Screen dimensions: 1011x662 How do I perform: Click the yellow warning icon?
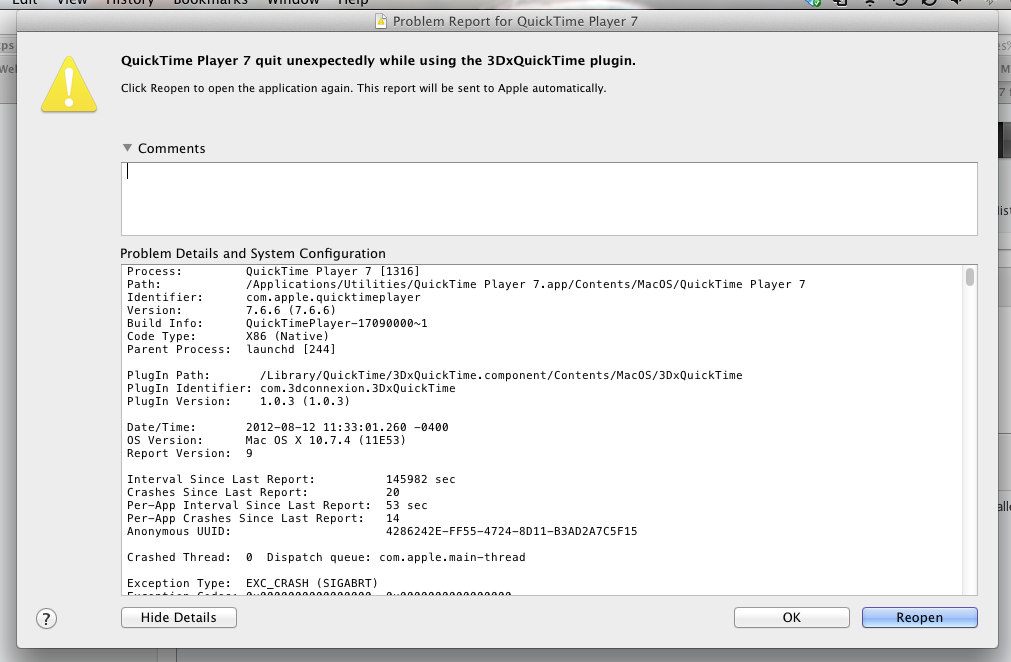point(69,84)
